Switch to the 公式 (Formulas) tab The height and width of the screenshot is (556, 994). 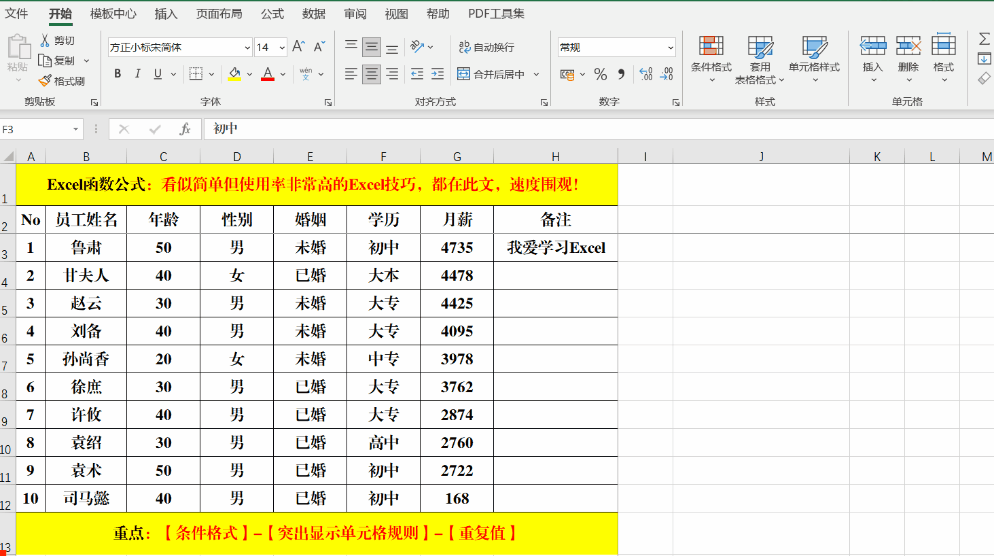[x=272, y=13]
